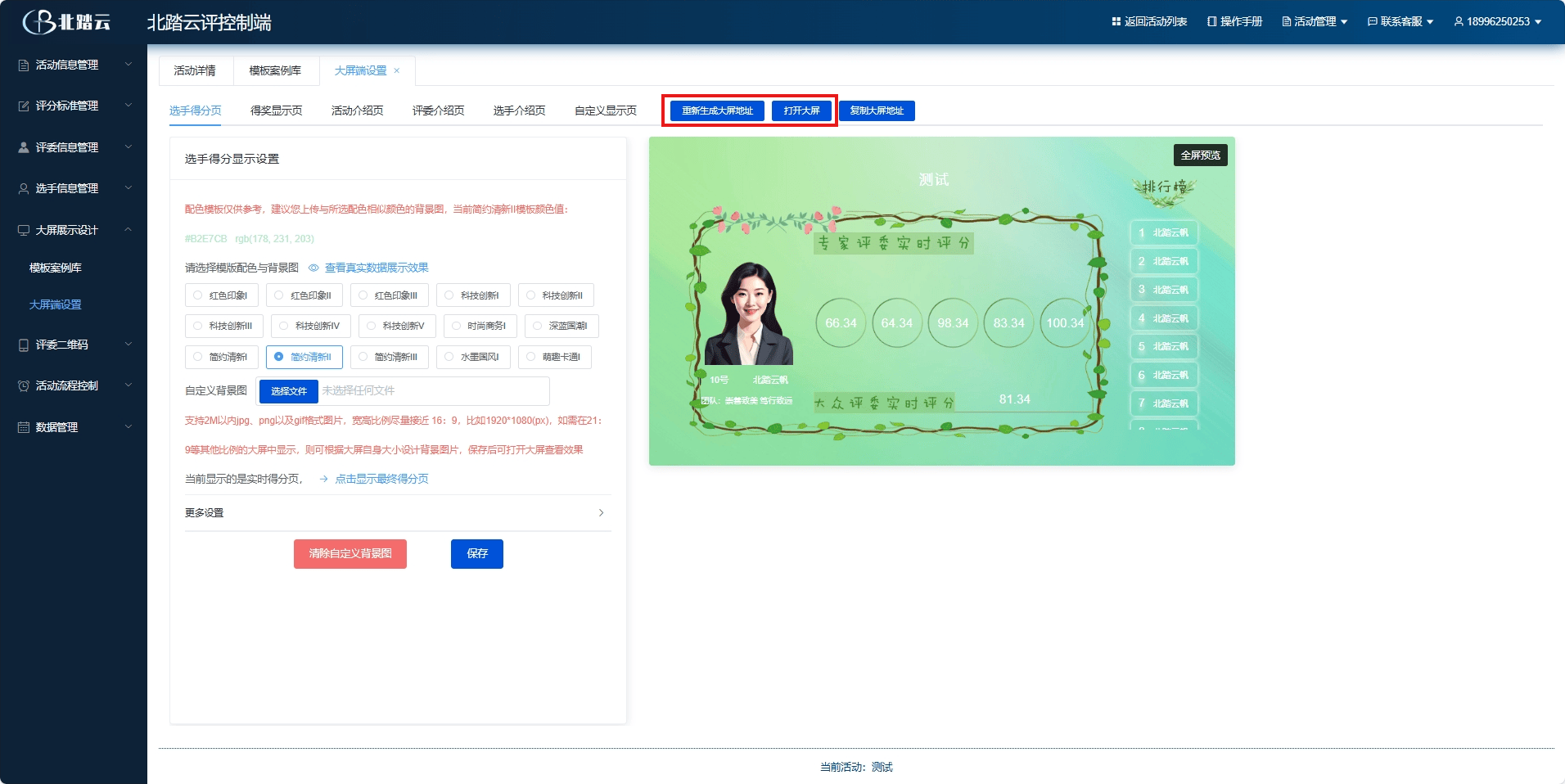Open the user account 18996250253 dropdown
The width and height of the screenshot is (1565, 784).
pos(1497,21)
